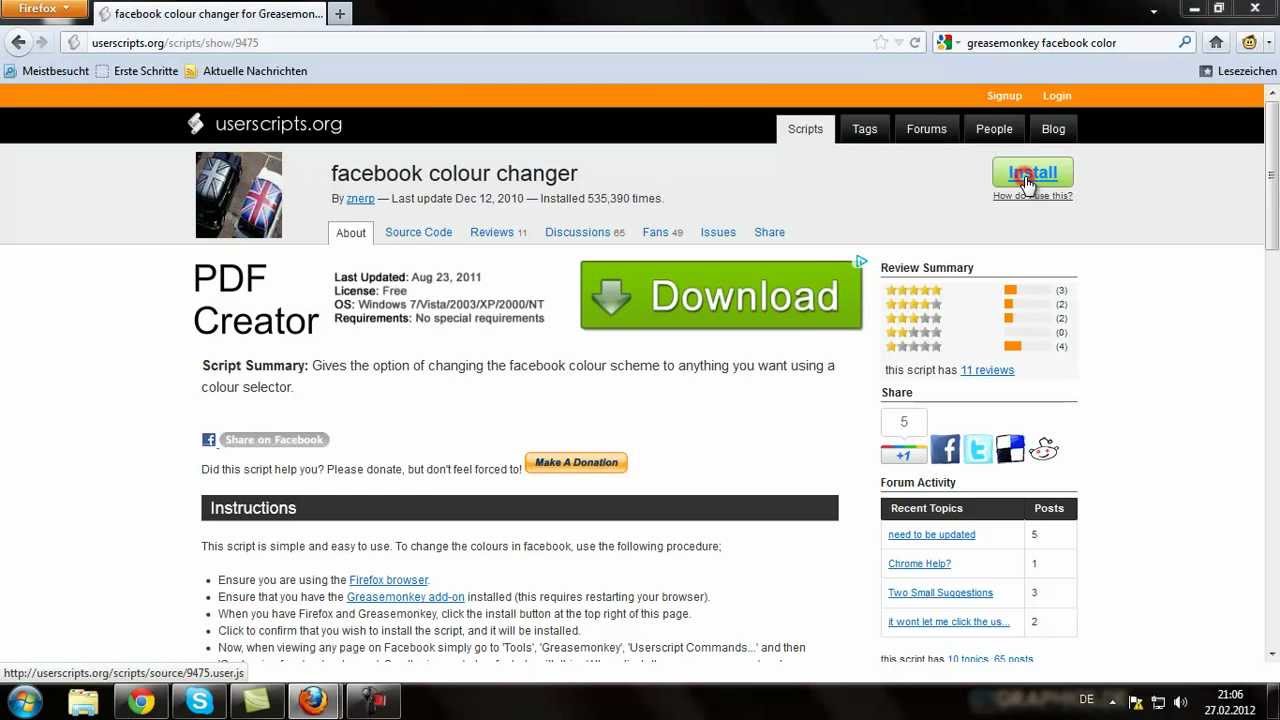Screen dimensions: 1280x720
Task: Open 'need to be updated' forum topic
Action: coord(931,535)
